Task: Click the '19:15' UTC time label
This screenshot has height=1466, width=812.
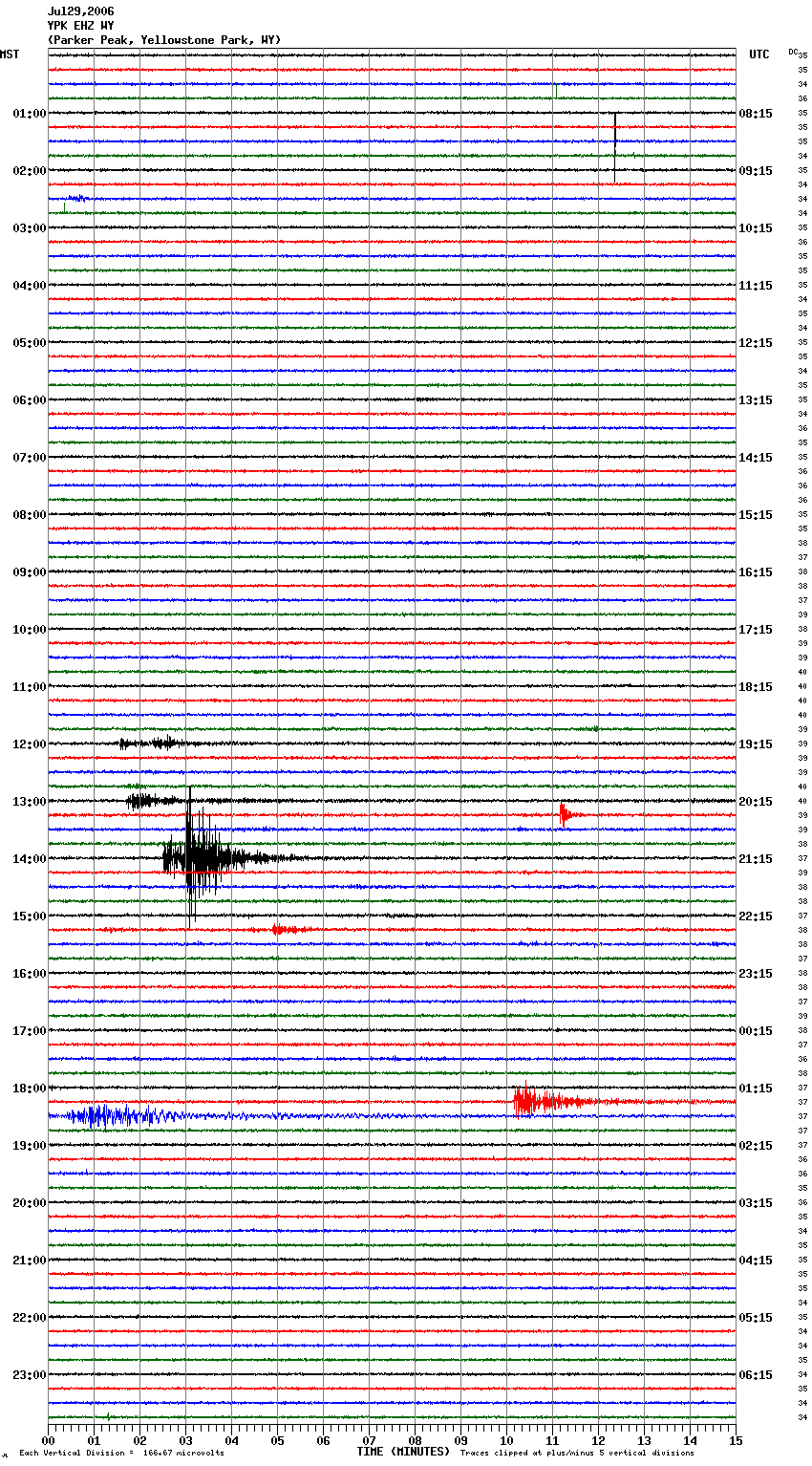Action: 756,744
